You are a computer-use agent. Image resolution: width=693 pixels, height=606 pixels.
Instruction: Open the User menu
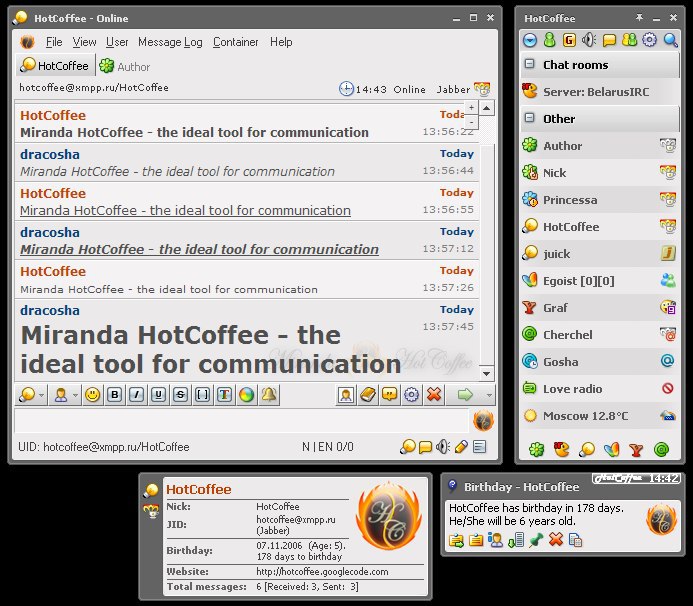[117, 42]
